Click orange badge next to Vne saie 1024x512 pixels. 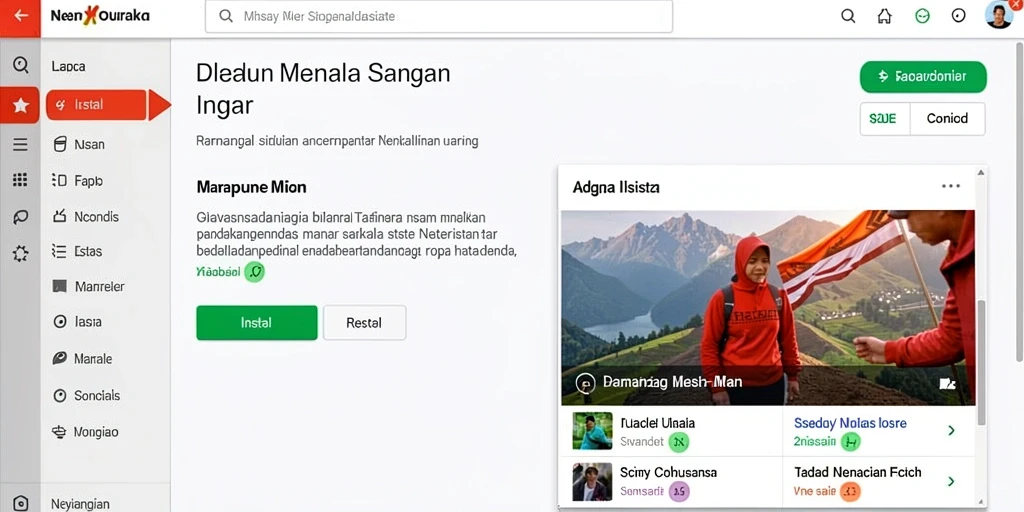click(x=850, y=491)
